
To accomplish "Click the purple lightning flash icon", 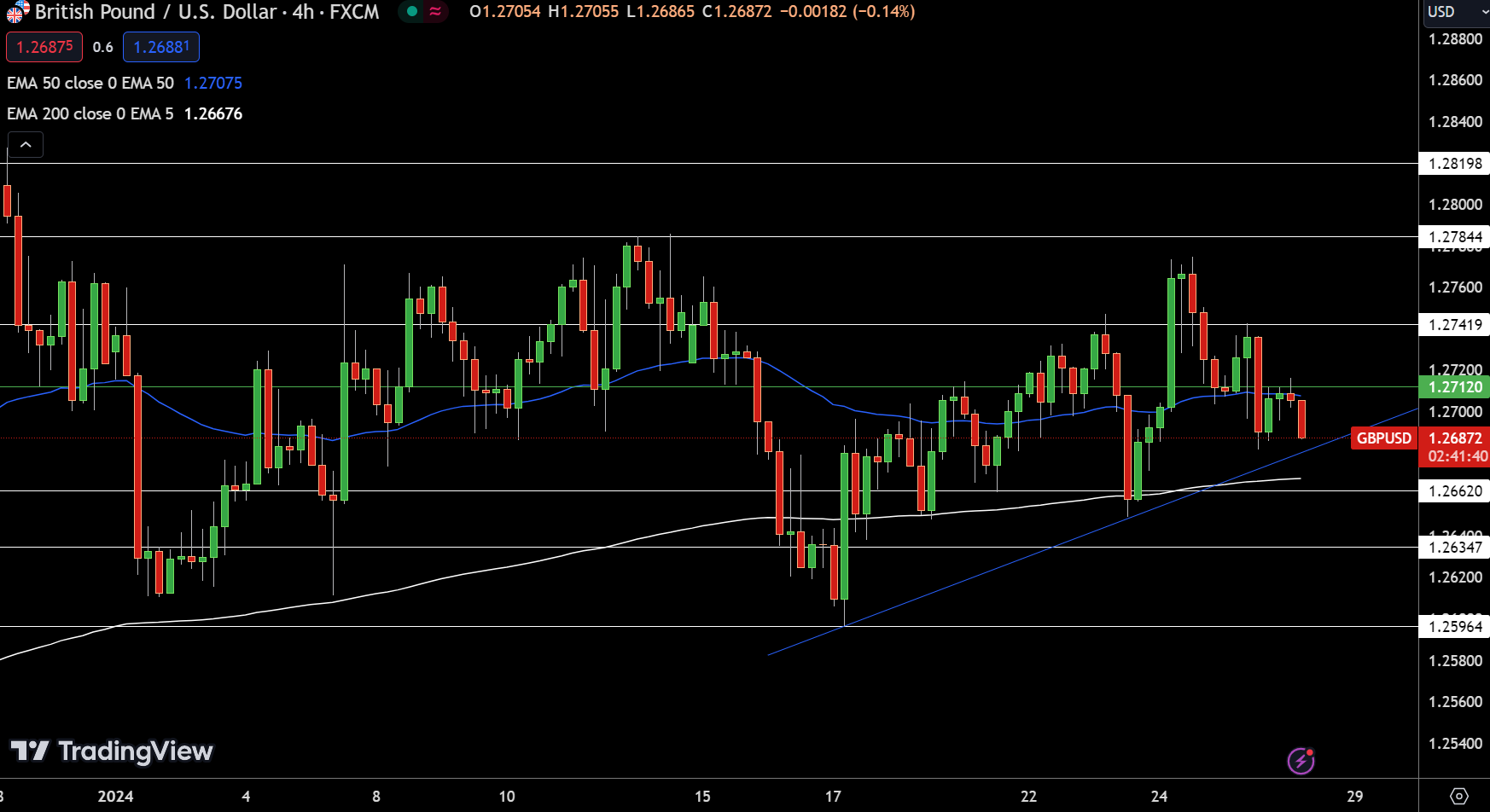I will coord(1301,760).
